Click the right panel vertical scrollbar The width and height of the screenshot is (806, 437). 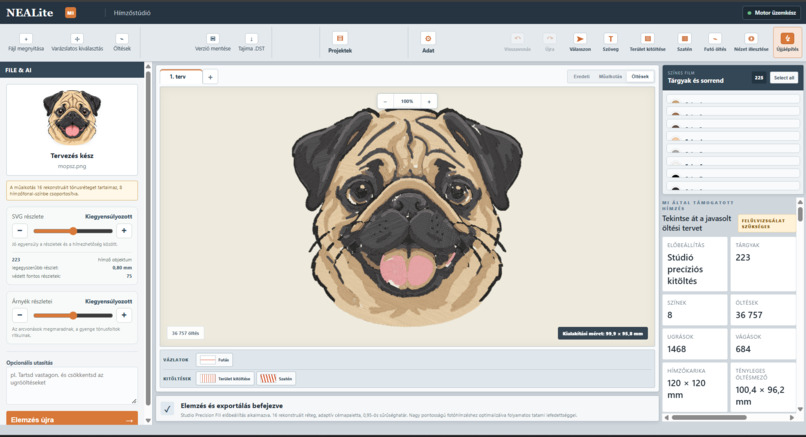click(x=800, y=214)
